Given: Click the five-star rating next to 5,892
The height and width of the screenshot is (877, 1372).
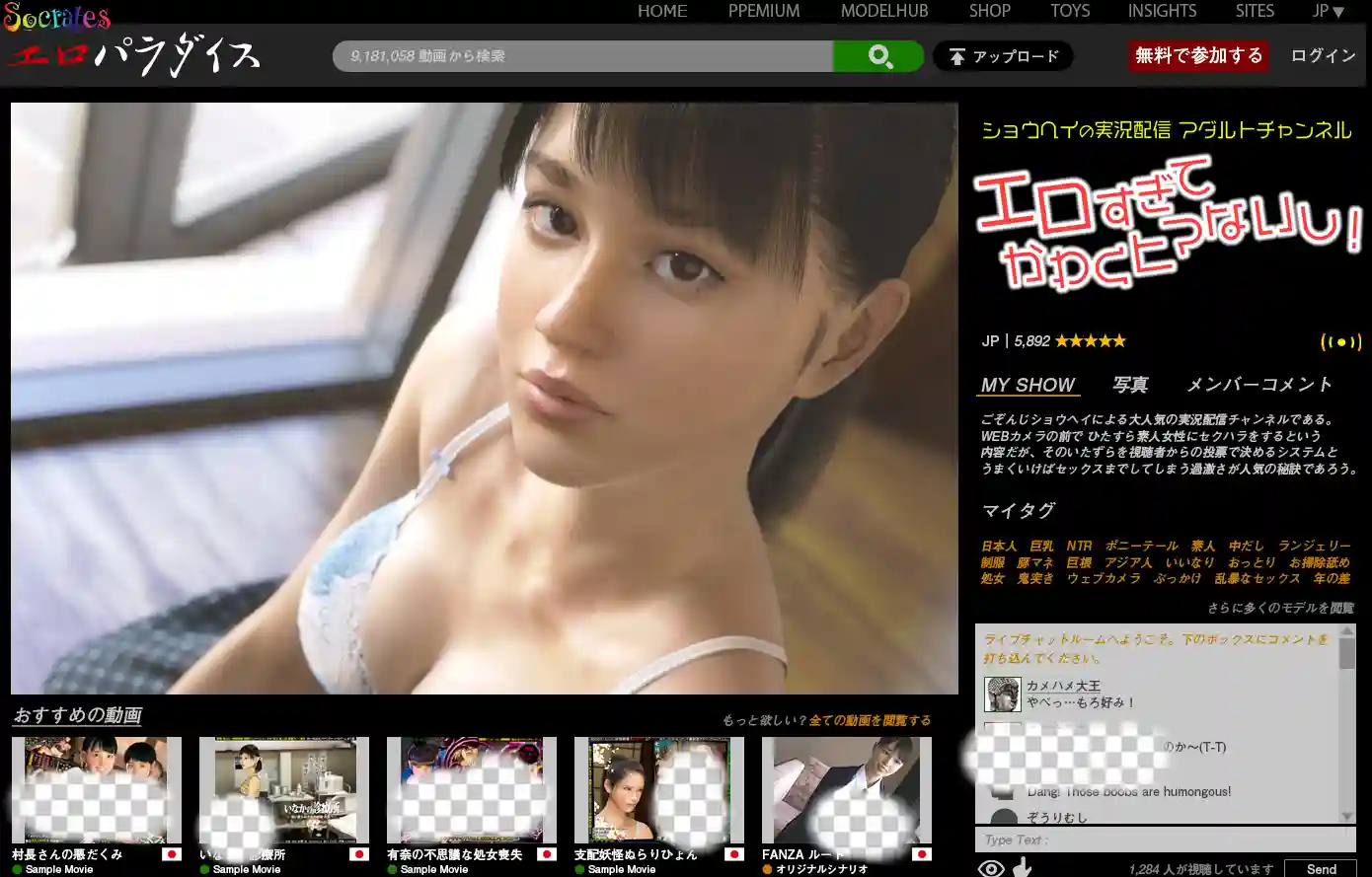Looking at the screenshot, I should click(x=1090, y=340).
